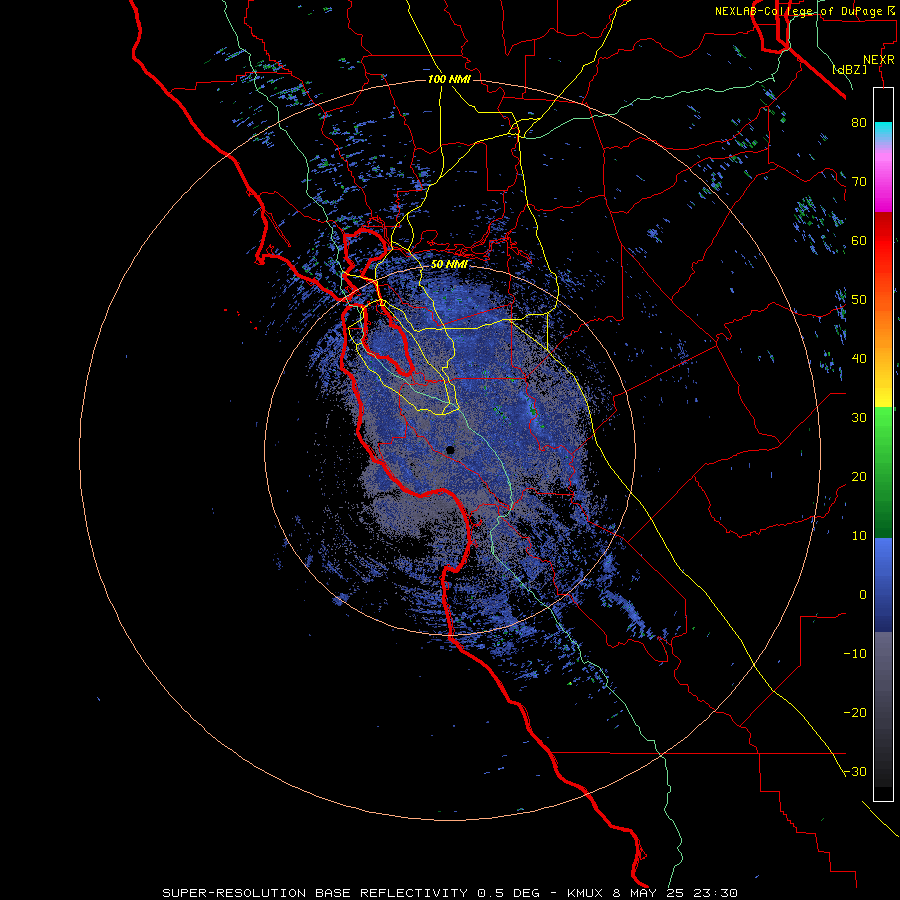
Task: Click the 70 value on the dBZ scale
Action: 859,182
